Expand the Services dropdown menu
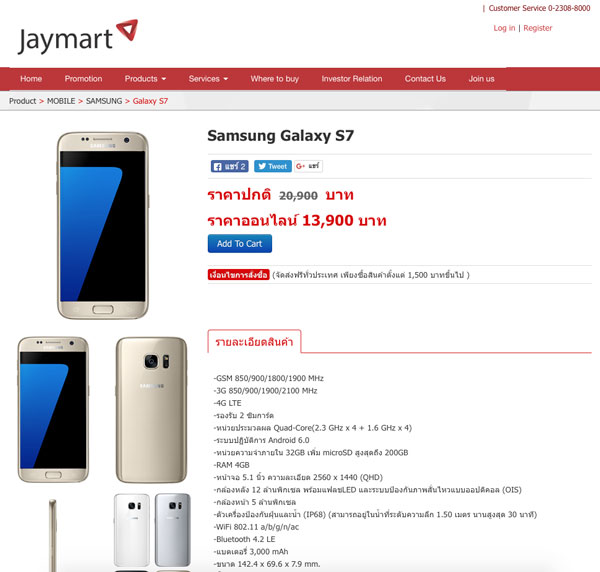The image size is (600, 572). [x=208, y=79]
